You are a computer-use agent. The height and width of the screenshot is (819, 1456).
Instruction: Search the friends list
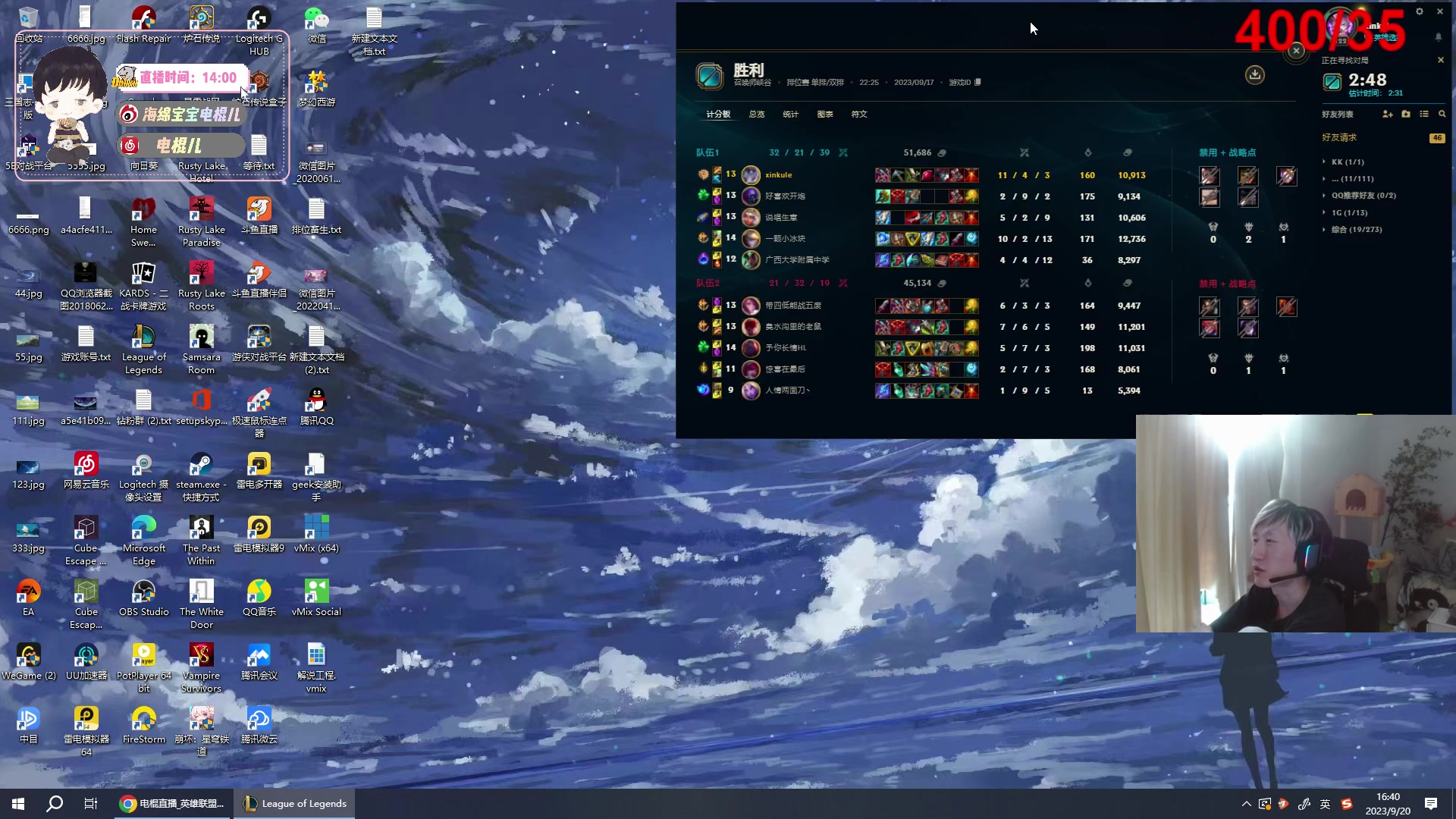[1442, 114]
